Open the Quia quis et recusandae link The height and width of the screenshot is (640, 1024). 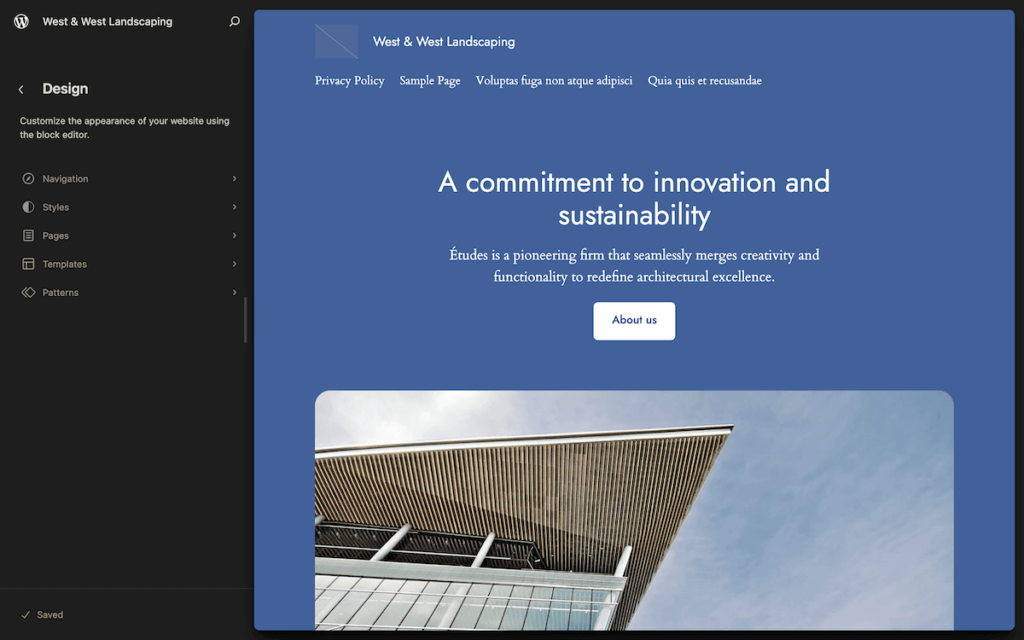[x=705, y=80]
